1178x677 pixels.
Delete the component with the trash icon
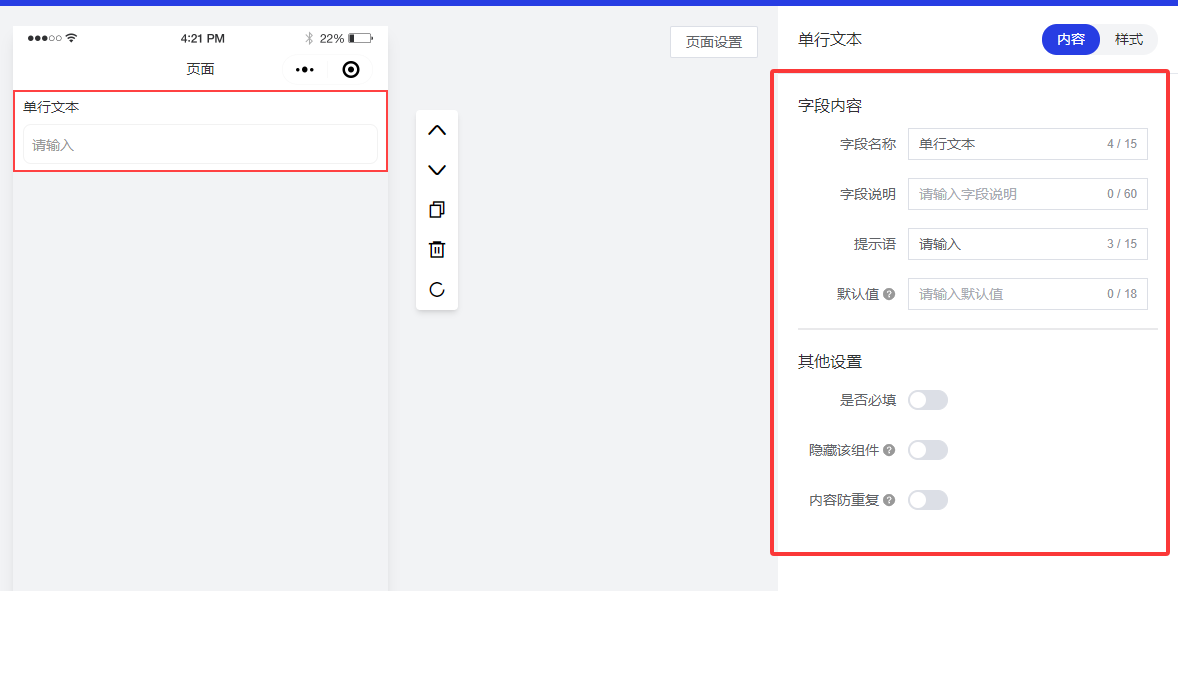click(437, 250)
